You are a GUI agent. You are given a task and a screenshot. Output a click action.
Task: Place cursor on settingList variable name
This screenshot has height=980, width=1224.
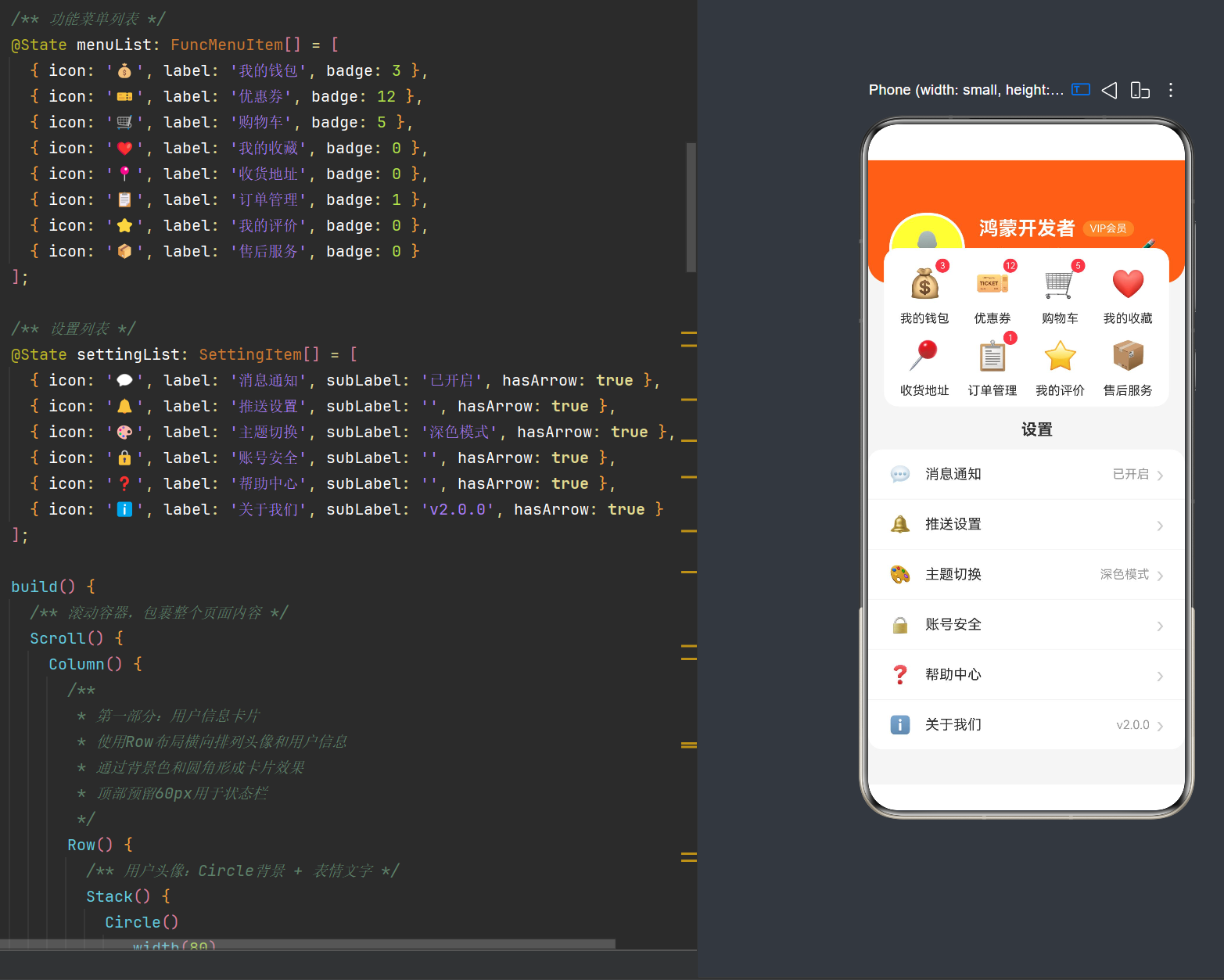click(x=127, y=354)
